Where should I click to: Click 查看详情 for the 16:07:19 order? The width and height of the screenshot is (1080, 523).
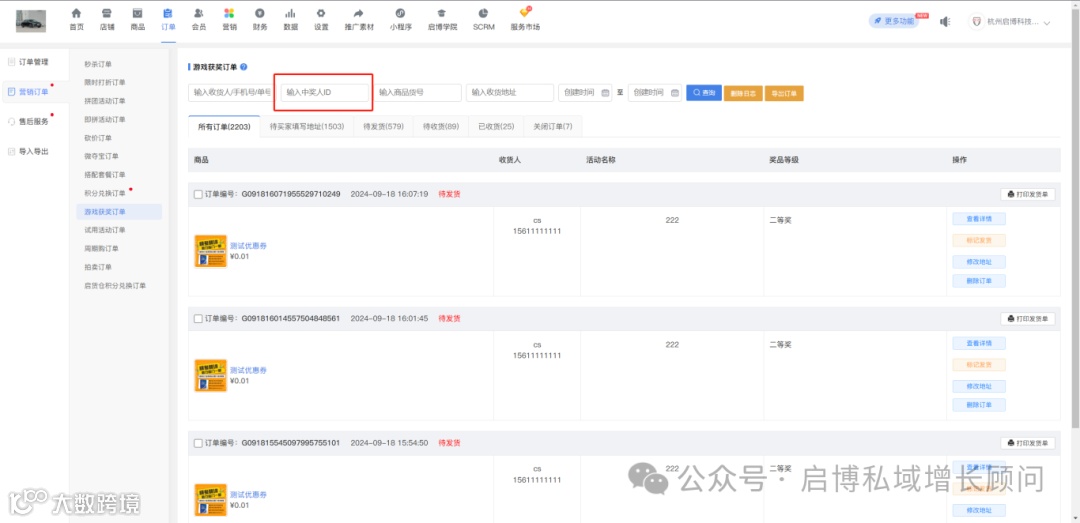(x=979, y=219)
